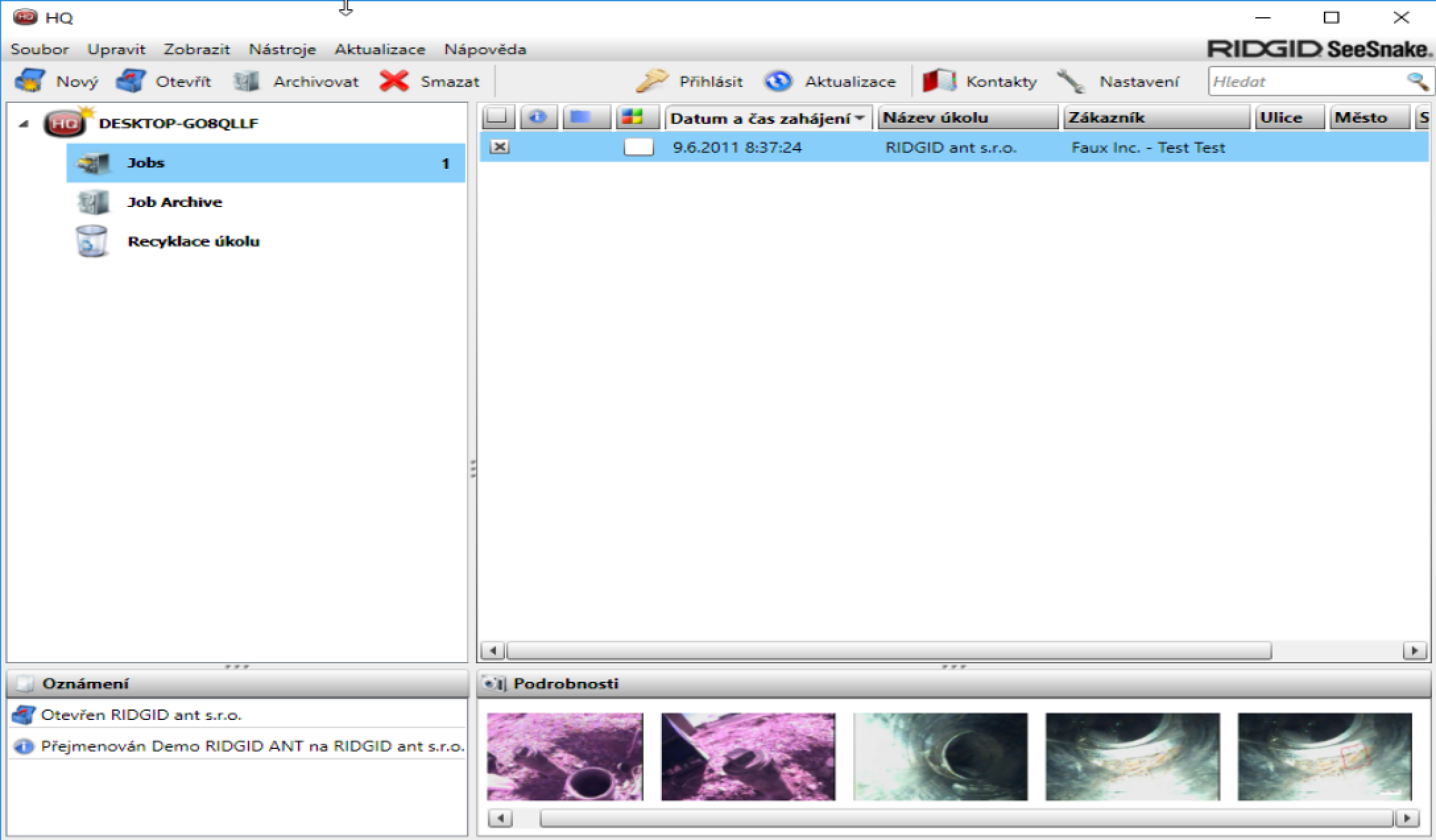This screenshot has height=840, width=1436.
Task: Open the Nástroje menu
Action: click(x=282, y=49)
